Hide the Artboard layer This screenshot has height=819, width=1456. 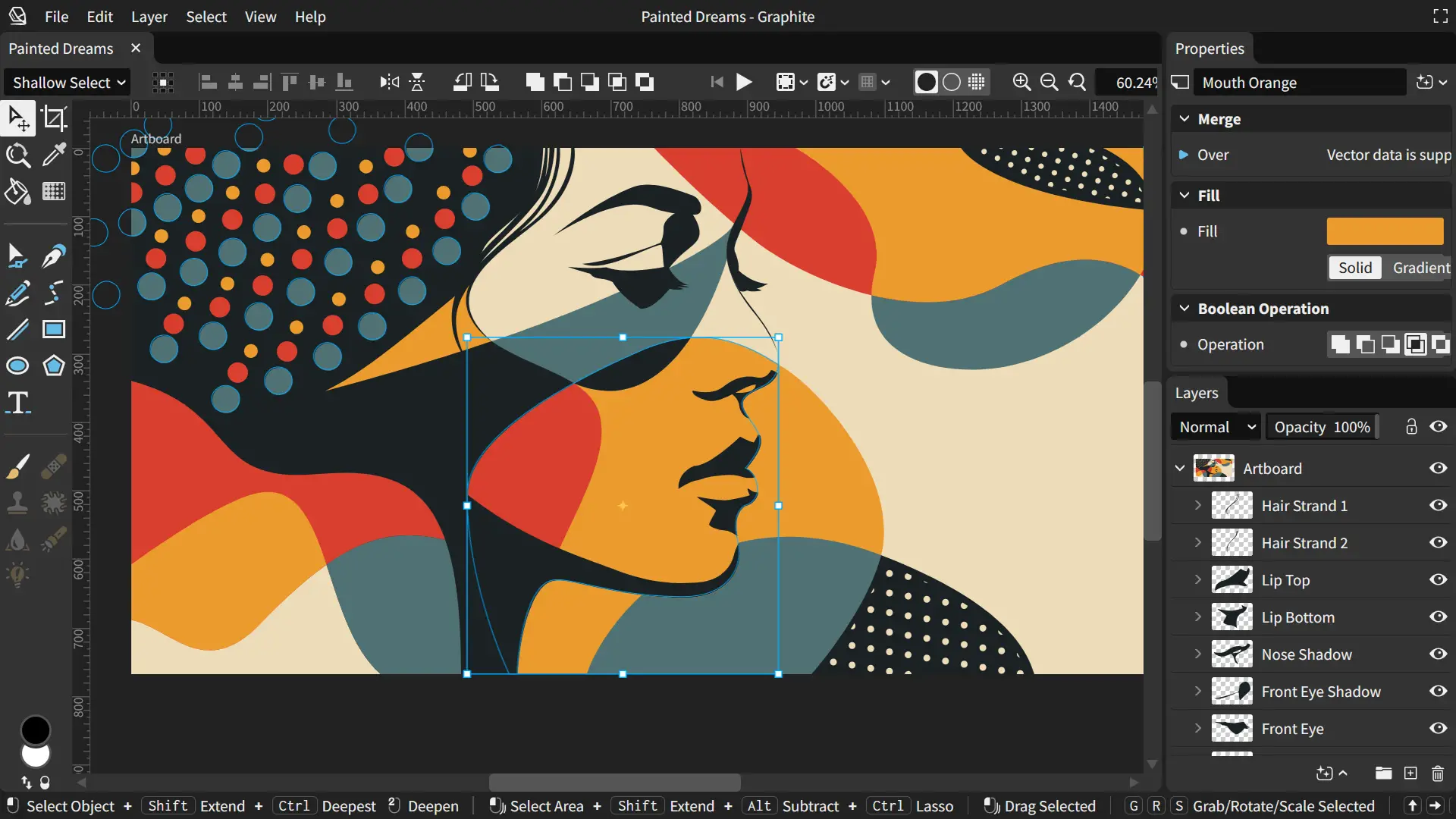[x=1439, y=468]
